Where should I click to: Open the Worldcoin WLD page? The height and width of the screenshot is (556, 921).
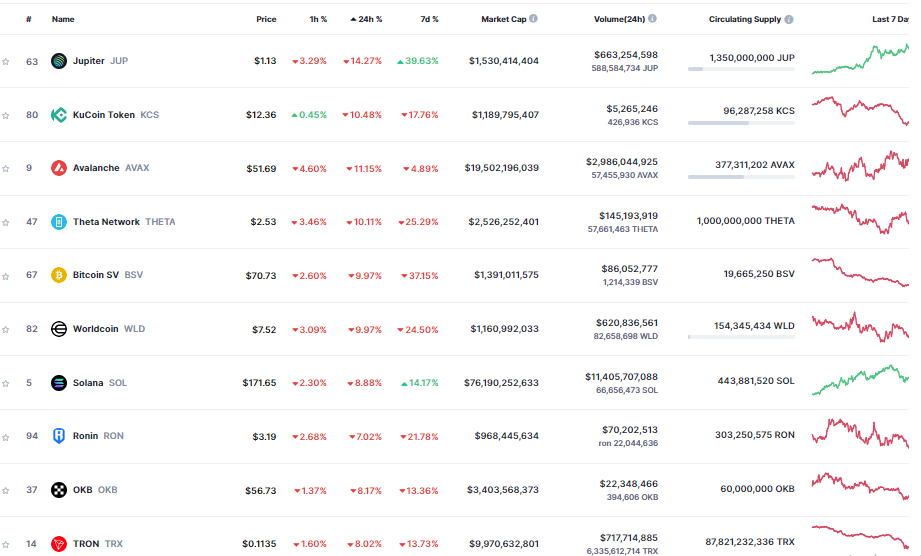point(109,329)
